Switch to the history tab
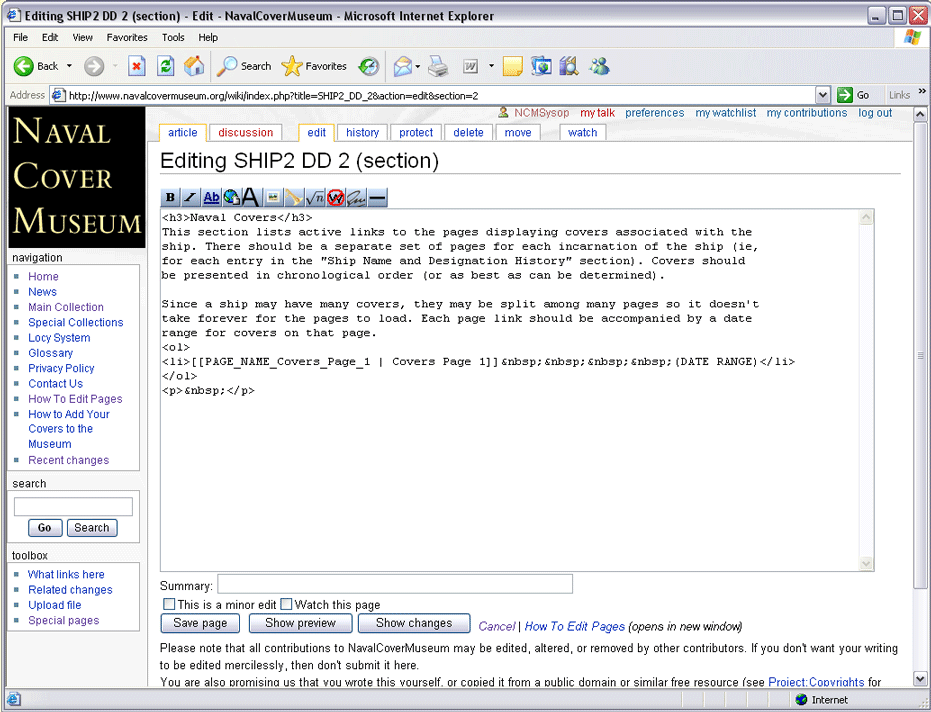The image size is (931, 712). click(x=362, y=132)
